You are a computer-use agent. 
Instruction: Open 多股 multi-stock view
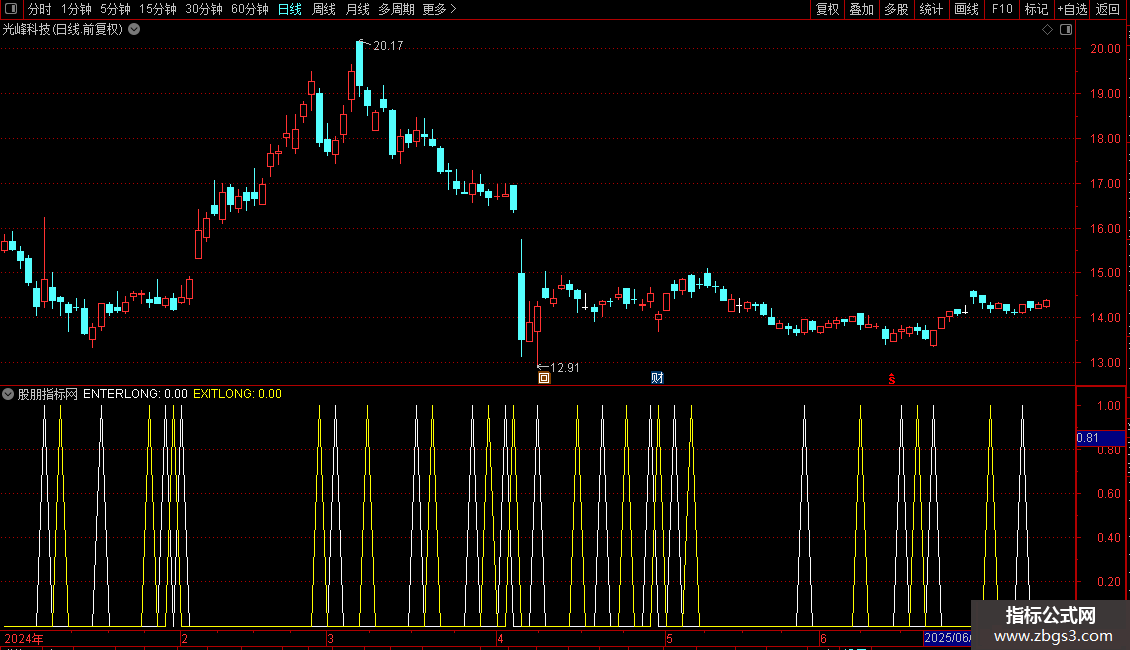point(896,9)
